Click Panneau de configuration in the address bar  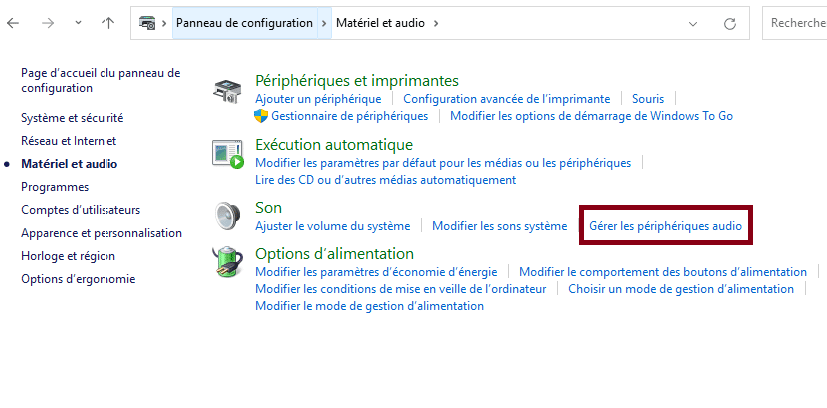pos(244,22)
